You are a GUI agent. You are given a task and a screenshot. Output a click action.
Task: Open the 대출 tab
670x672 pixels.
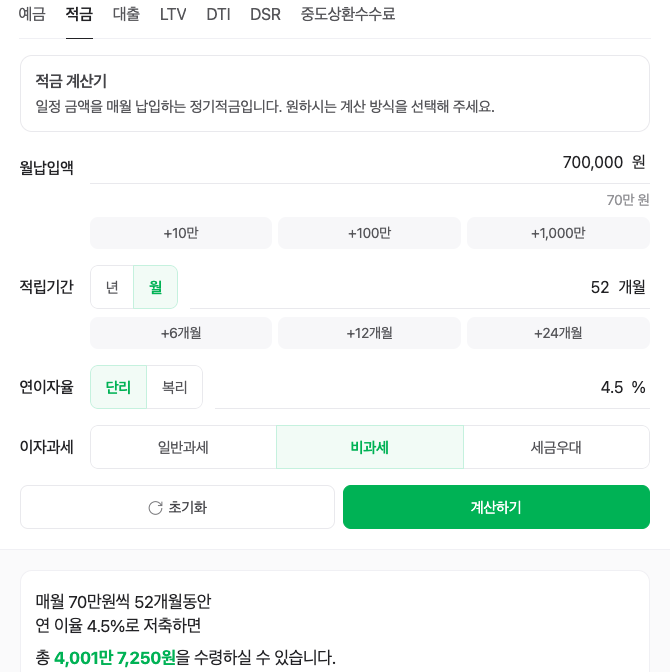(x=126, y=15)
